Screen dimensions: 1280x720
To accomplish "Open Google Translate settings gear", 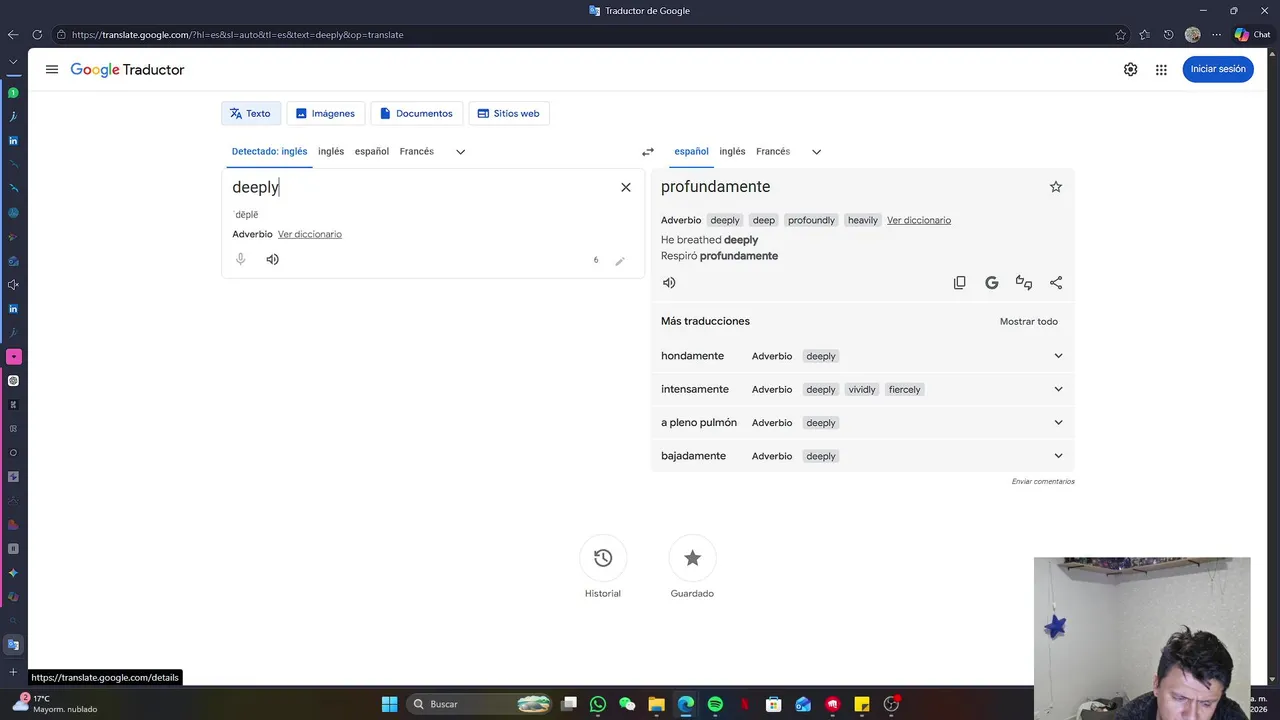I will [x=1130, y=70].
